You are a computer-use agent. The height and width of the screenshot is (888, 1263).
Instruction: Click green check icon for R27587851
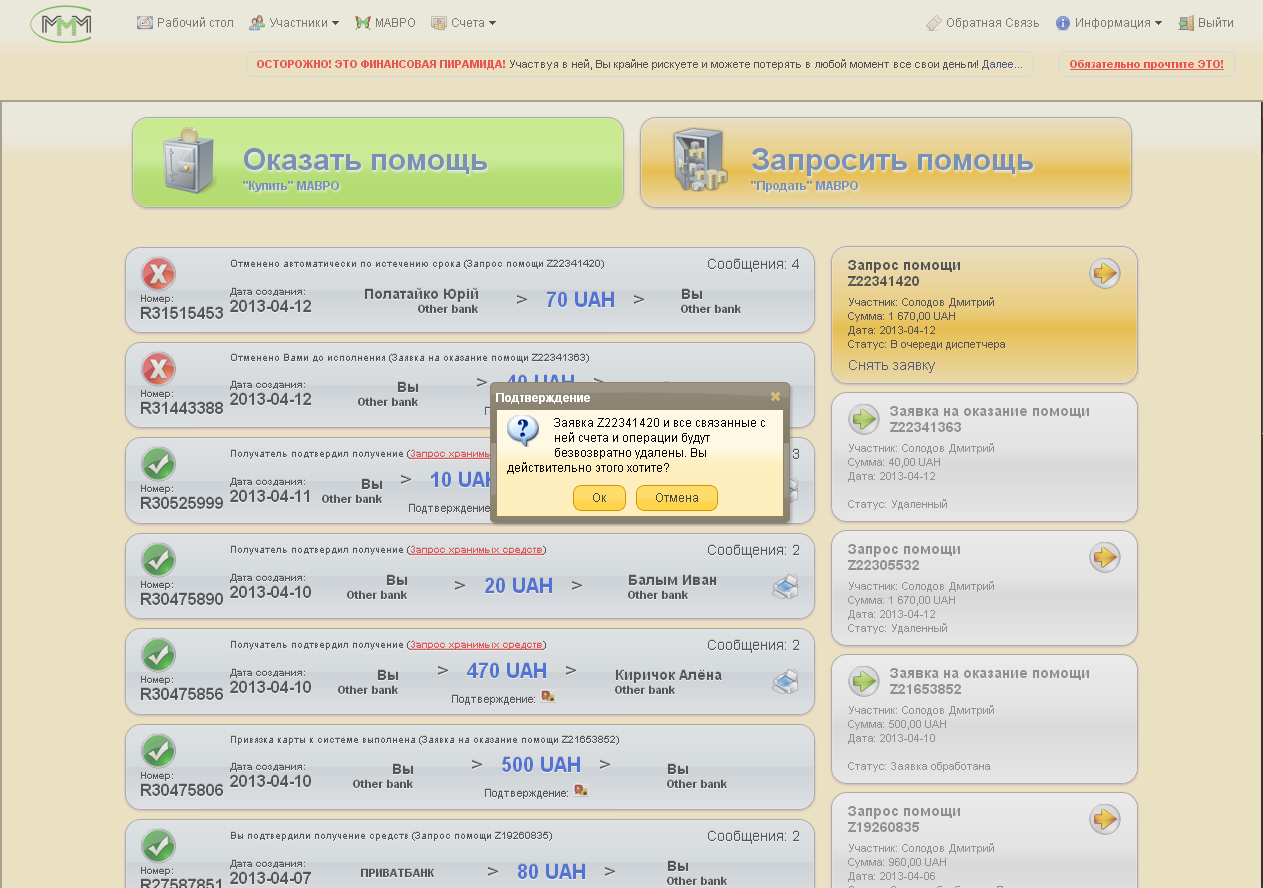point(158,845)
